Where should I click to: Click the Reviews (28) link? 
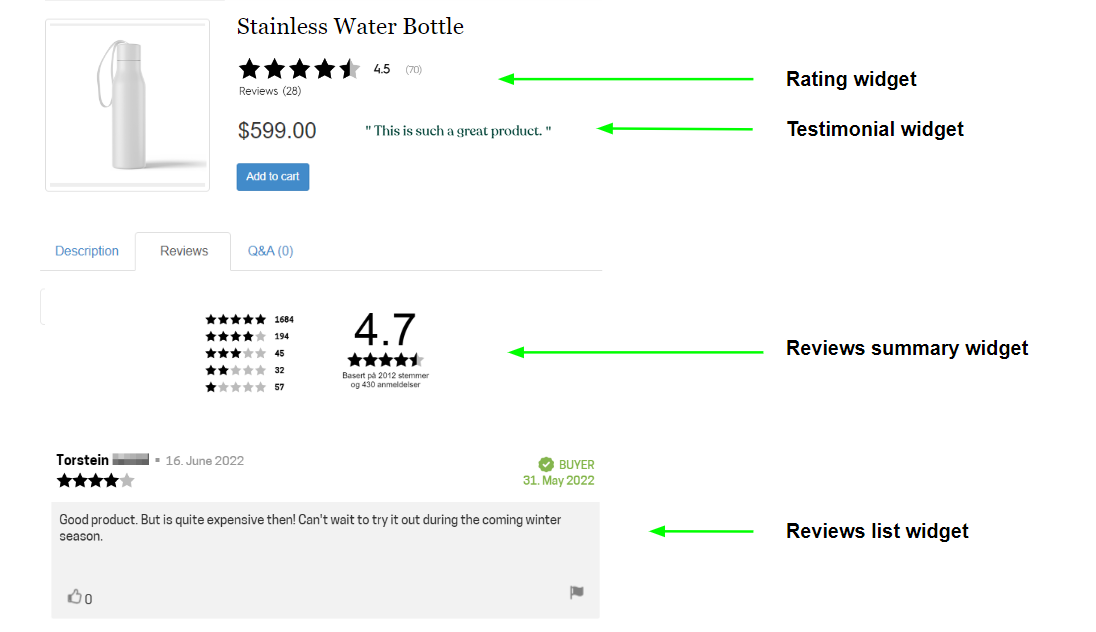click(x=270, y=91)
